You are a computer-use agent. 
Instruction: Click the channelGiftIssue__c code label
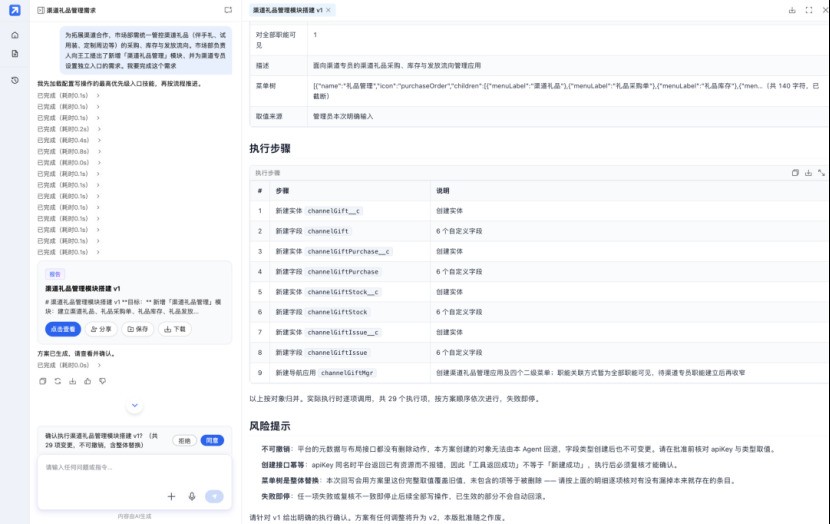coord(343,332)
